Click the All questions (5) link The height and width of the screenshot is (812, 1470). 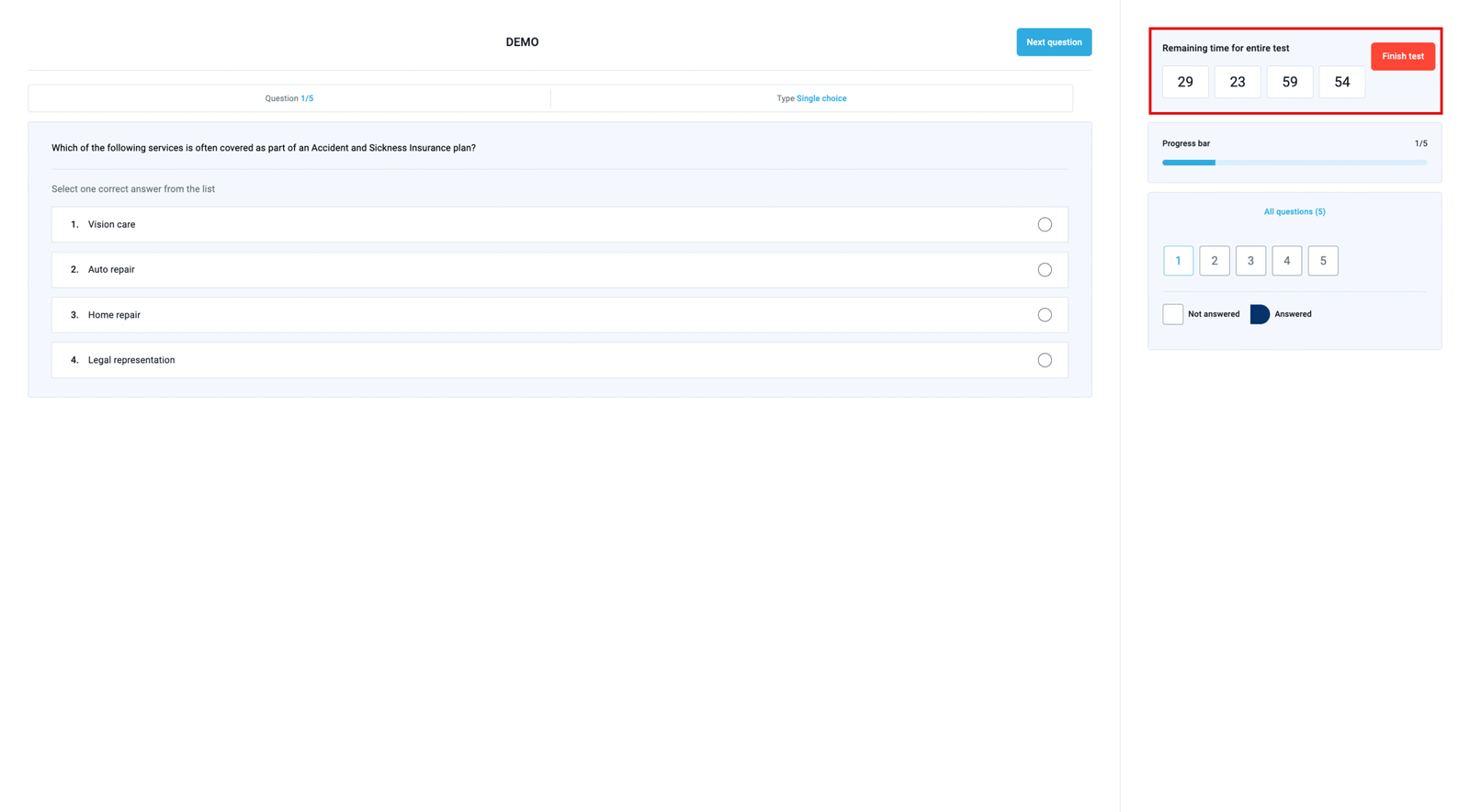(1294, 212)
